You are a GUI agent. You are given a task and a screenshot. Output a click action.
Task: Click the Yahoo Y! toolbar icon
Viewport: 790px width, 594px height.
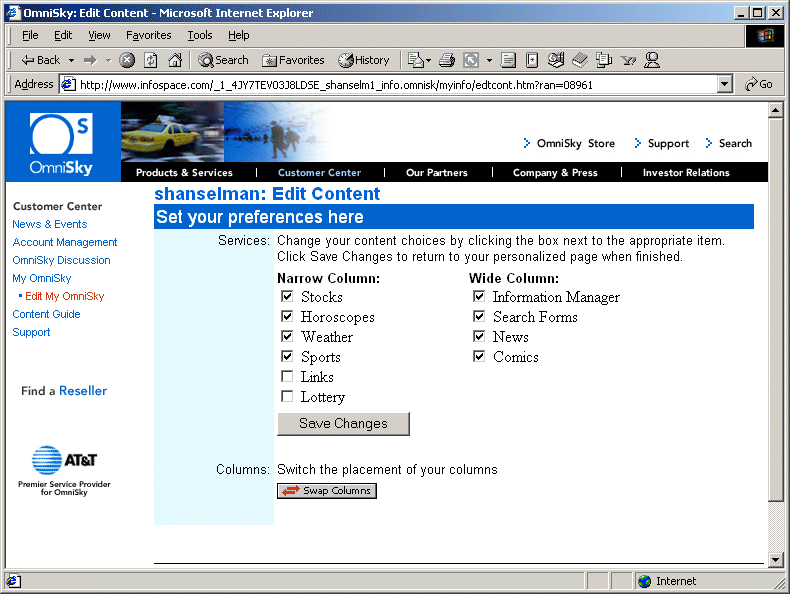click(628, 61)
